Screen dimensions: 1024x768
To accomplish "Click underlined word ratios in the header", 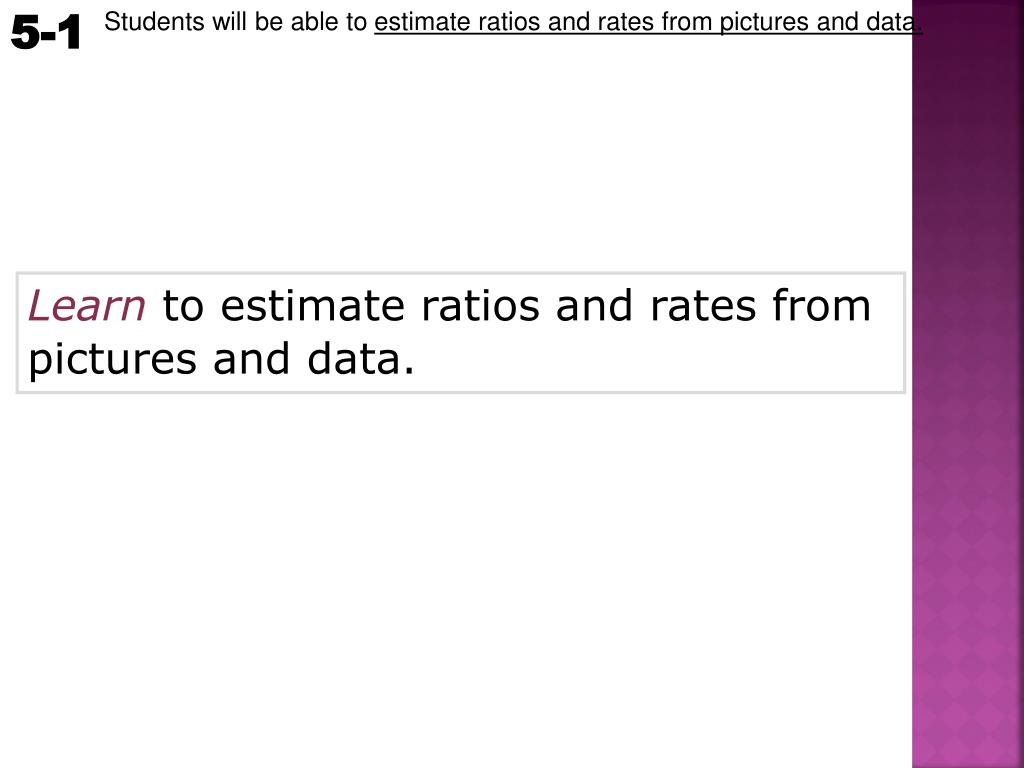I will click(x=509, y=22).
